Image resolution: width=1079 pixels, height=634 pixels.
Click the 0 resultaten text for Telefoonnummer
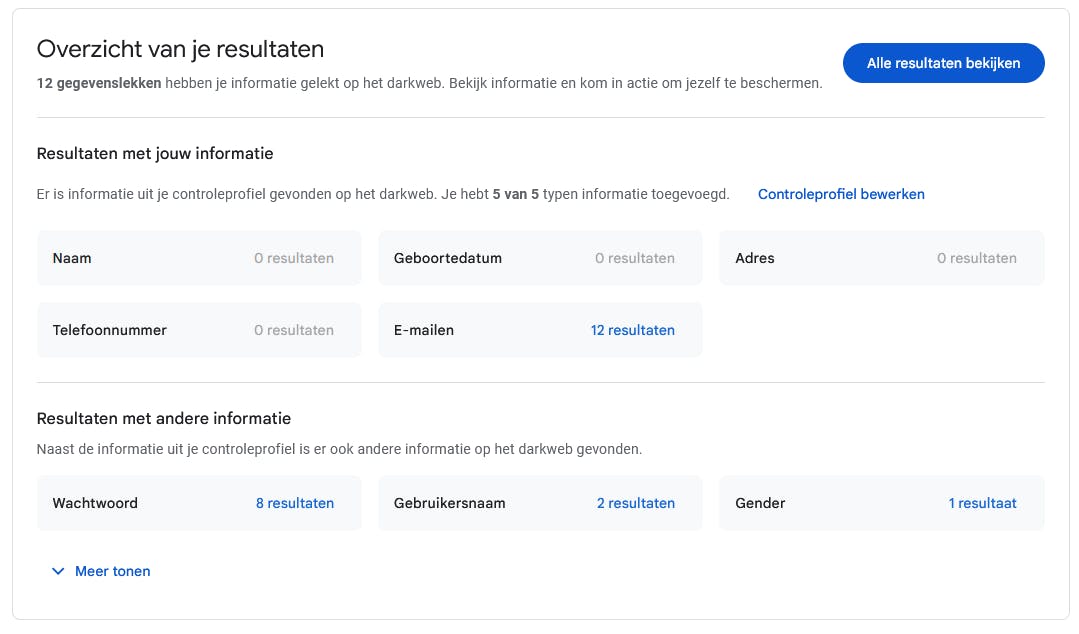[x=293, y=330]
